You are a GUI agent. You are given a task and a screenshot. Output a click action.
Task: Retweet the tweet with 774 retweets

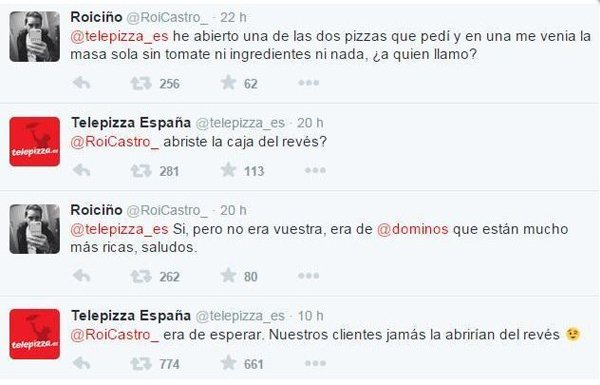click(x=141, y=363)
